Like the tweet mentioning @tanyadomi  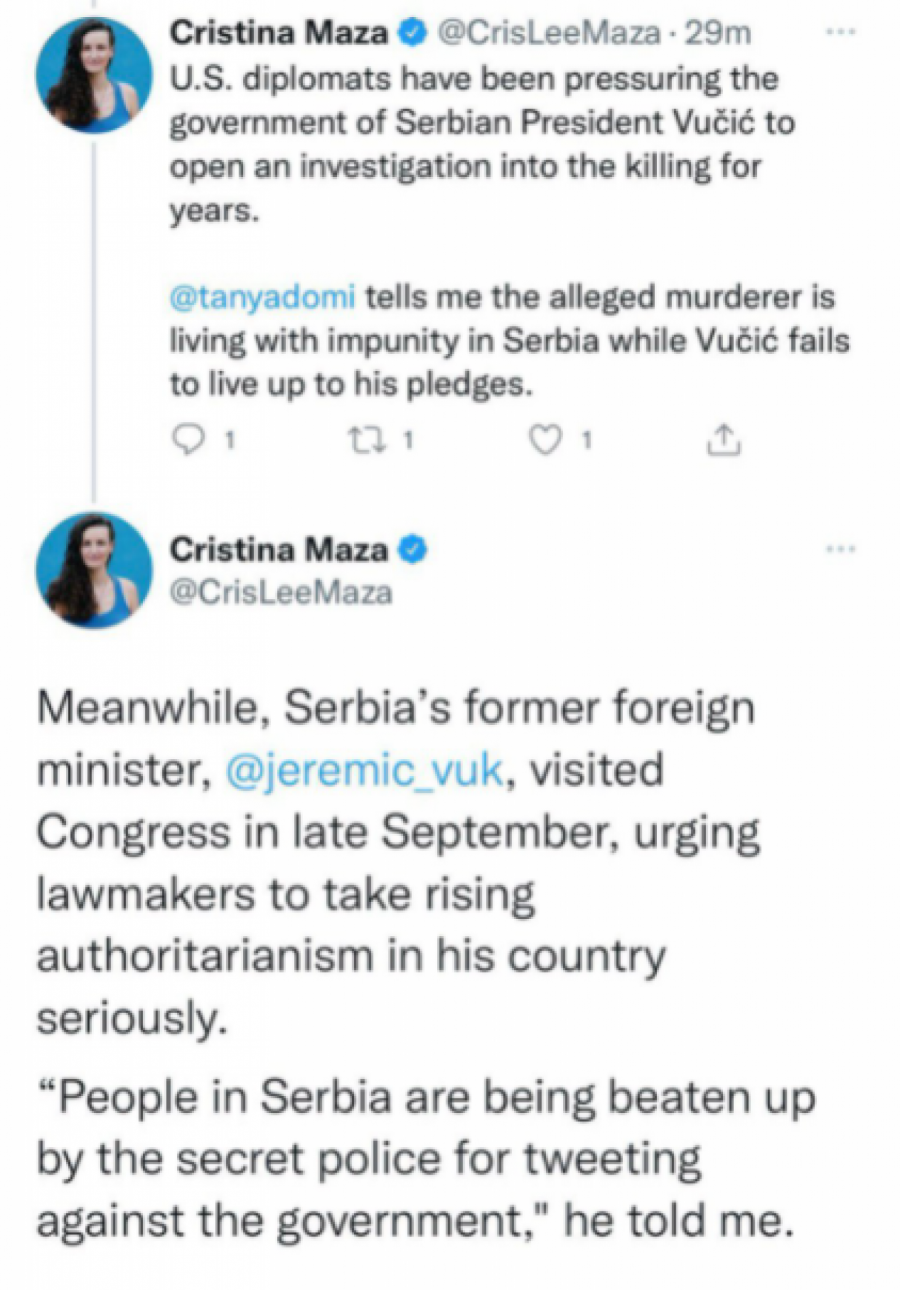click(x=546, y=440)
